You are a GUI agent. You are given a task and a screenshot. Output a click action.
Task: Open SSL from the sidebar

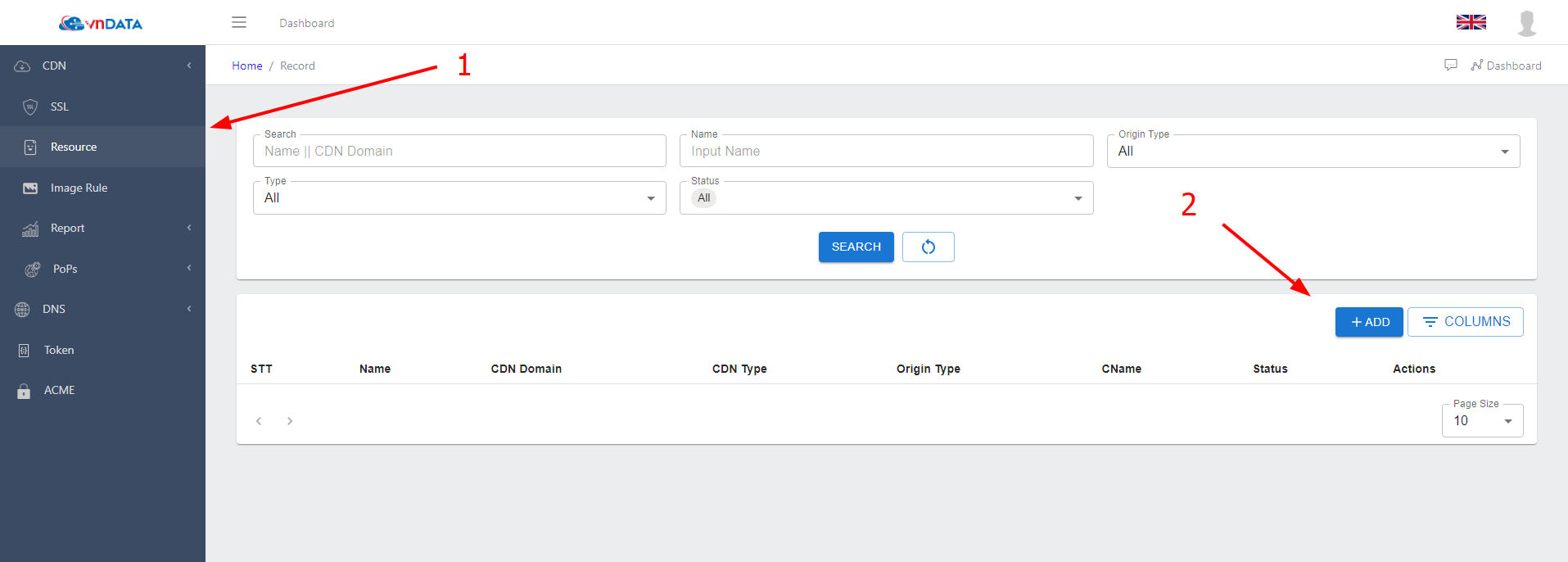coord(60,107)
